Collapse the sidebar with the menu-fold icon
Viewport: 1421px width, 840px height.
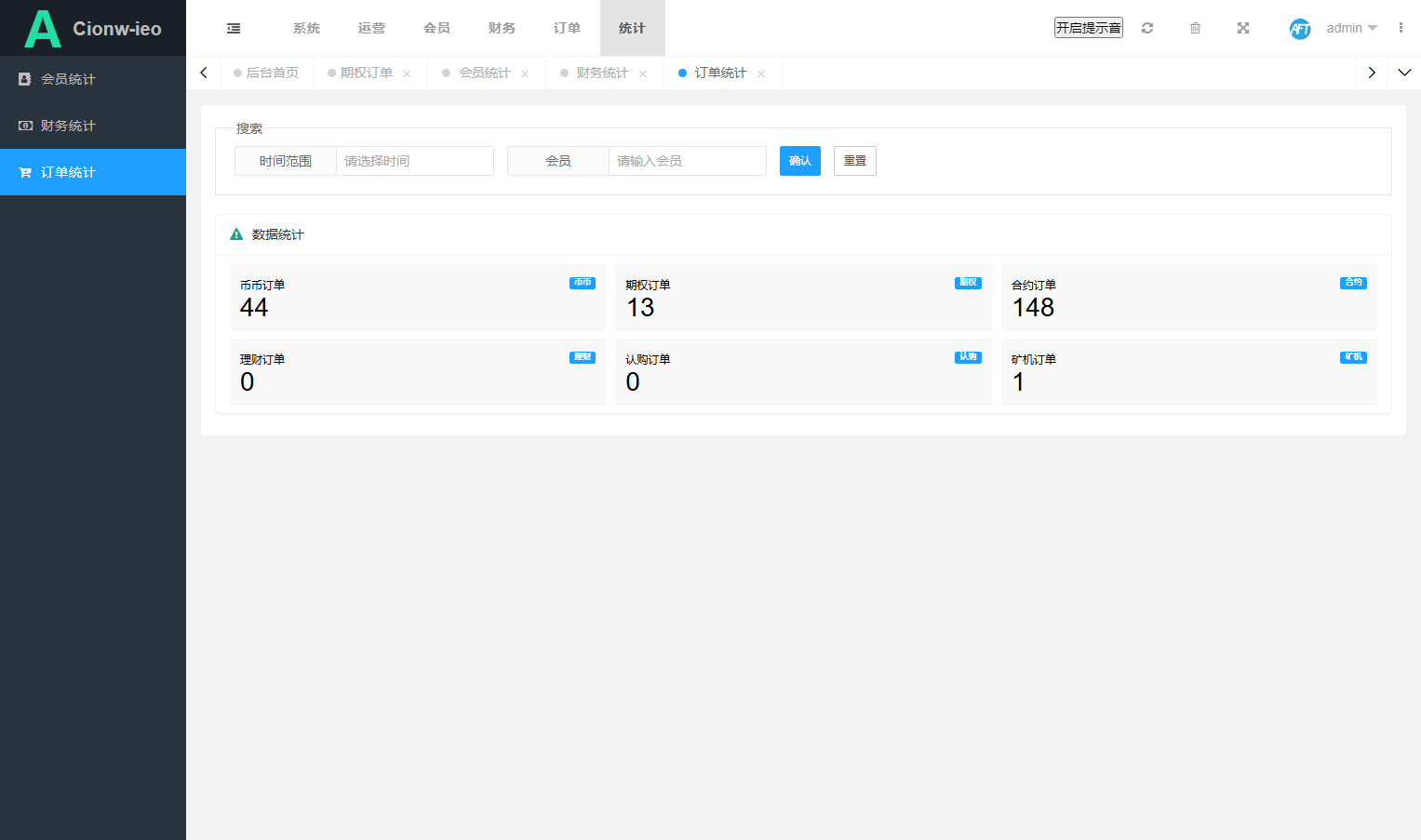click(234, 28)
